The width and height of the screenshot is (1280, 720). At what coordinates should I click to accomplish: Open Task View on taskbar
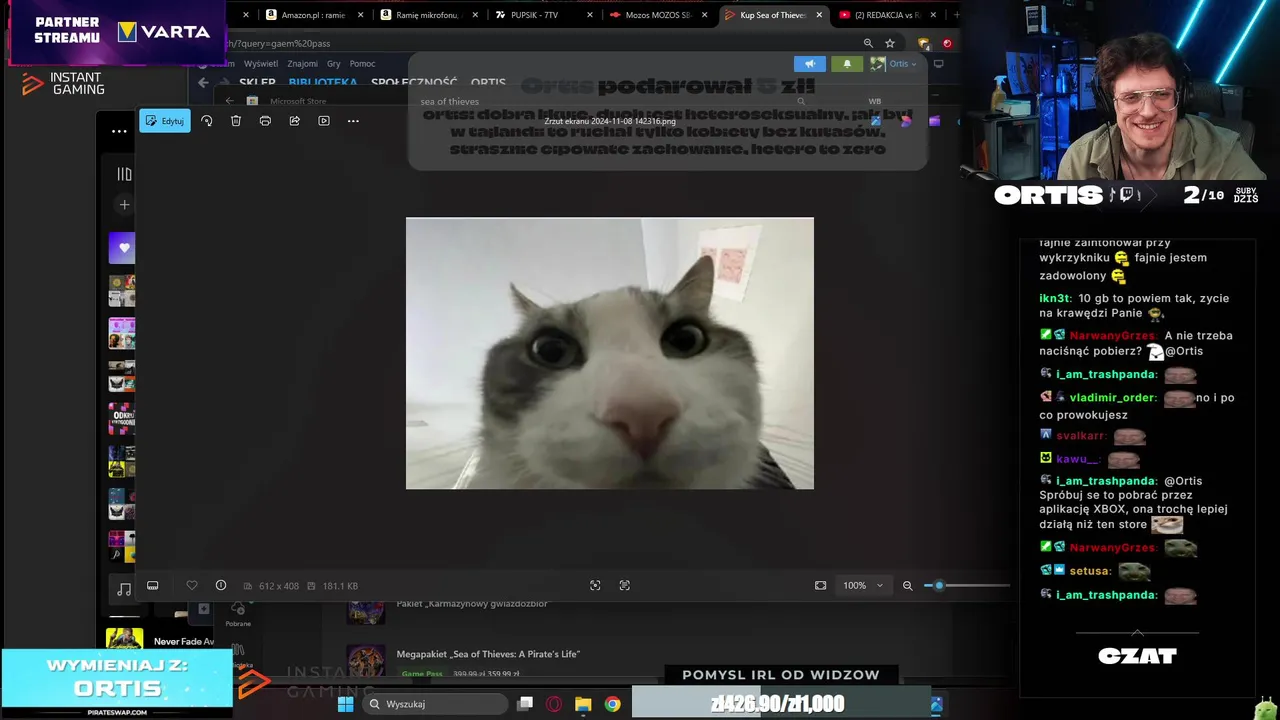[x=525, y=704]
